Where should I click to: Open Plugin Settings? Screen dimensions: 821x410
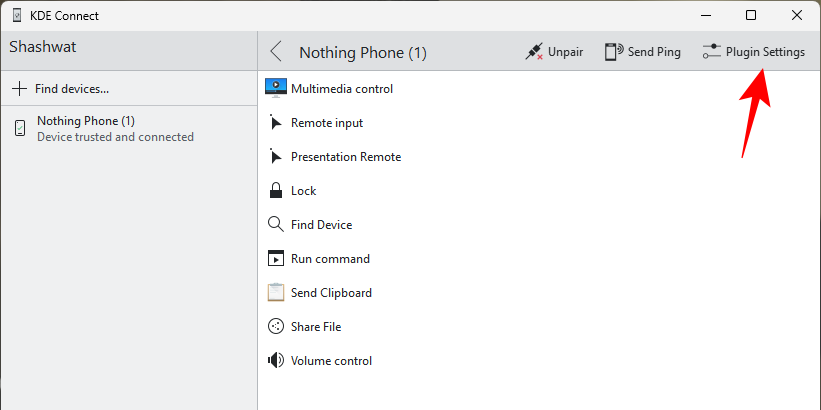point(753,52)
